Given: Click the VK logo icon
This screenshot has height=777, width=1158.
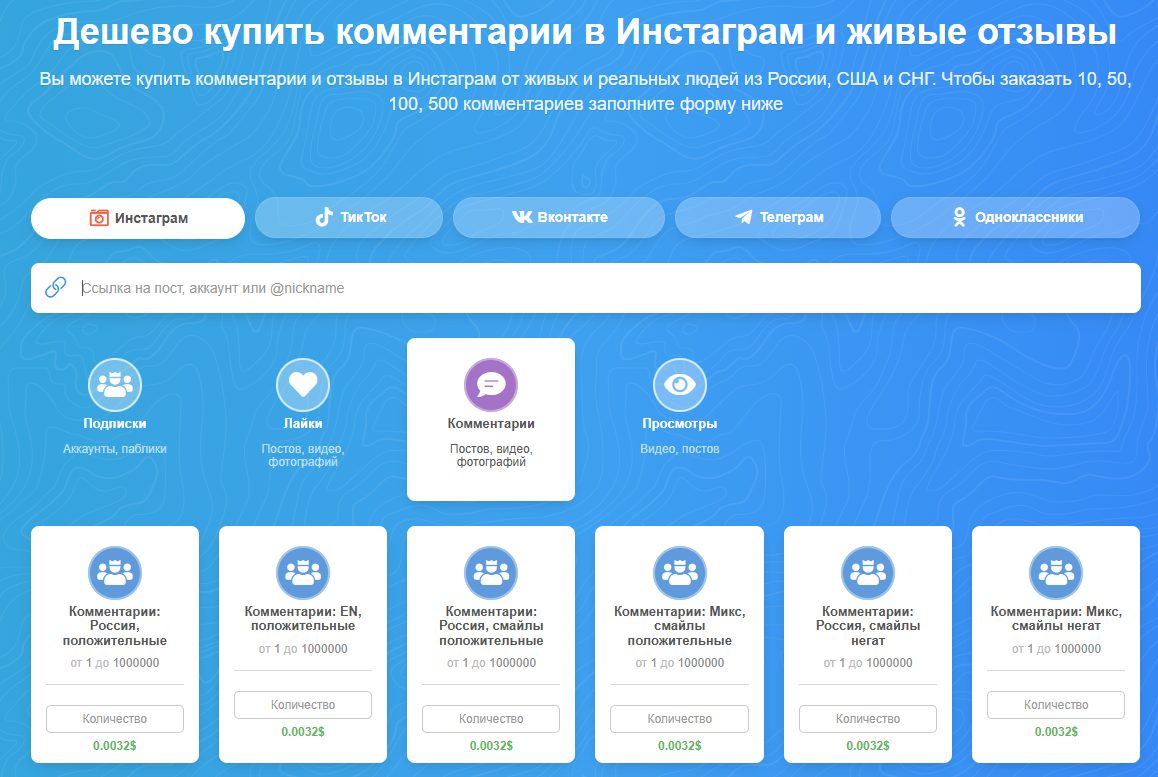Looking at the screenshot, I should (x=521, y=217).
